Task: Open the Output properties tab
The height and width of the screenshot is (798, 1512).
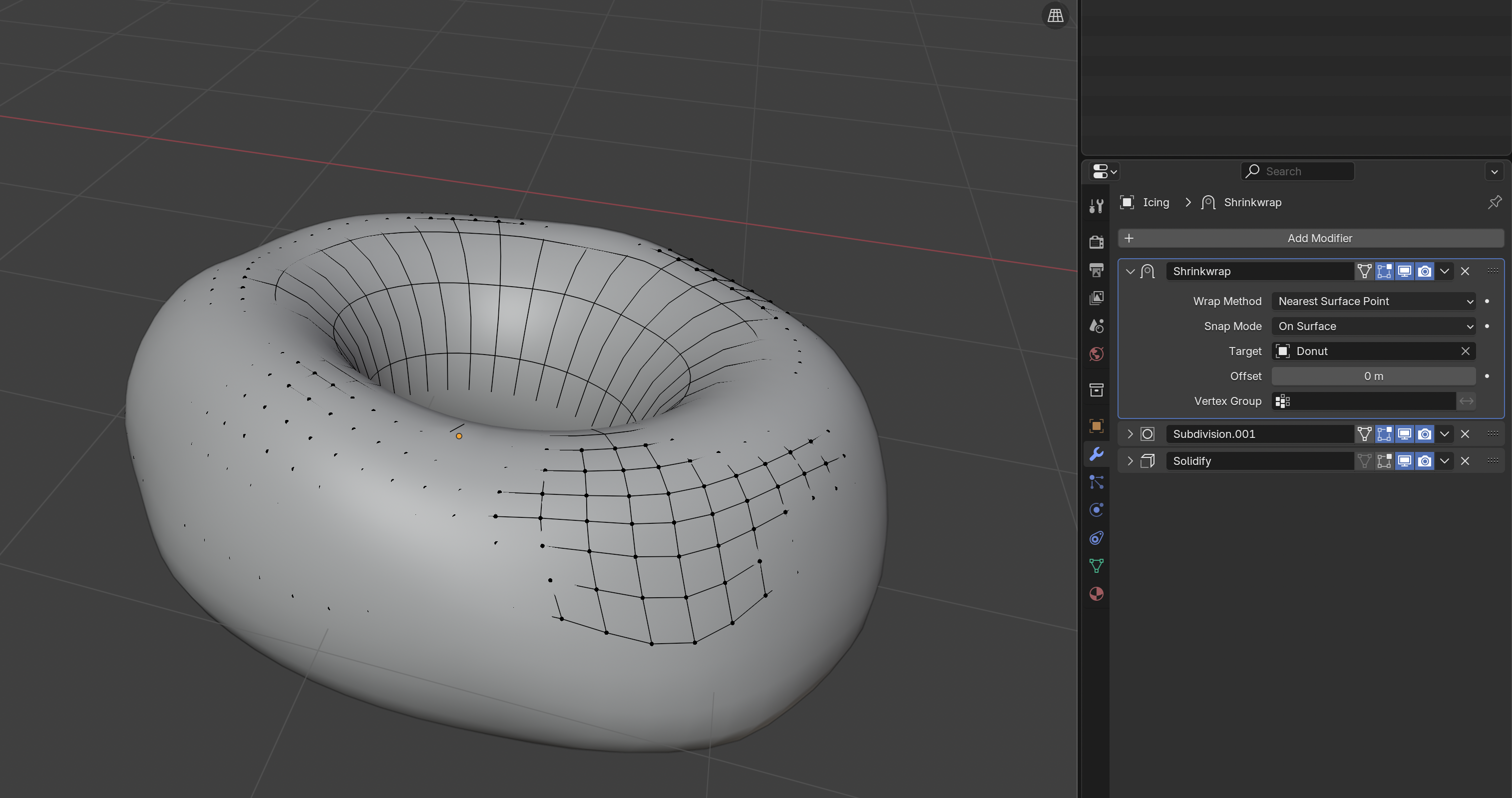Action: (1096, 270)
